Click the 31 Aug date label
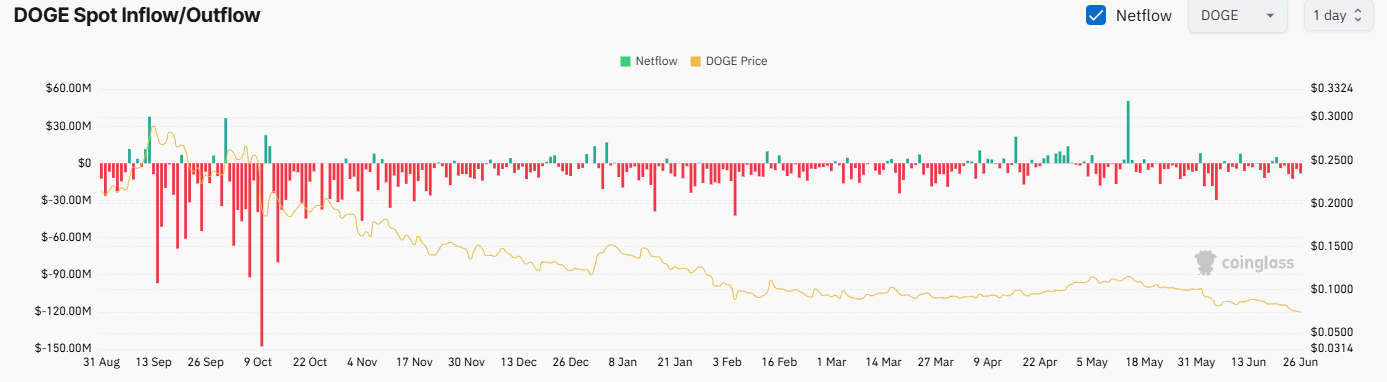Image resolution: width=1387 pixels, height=382 pixels. 101,362
